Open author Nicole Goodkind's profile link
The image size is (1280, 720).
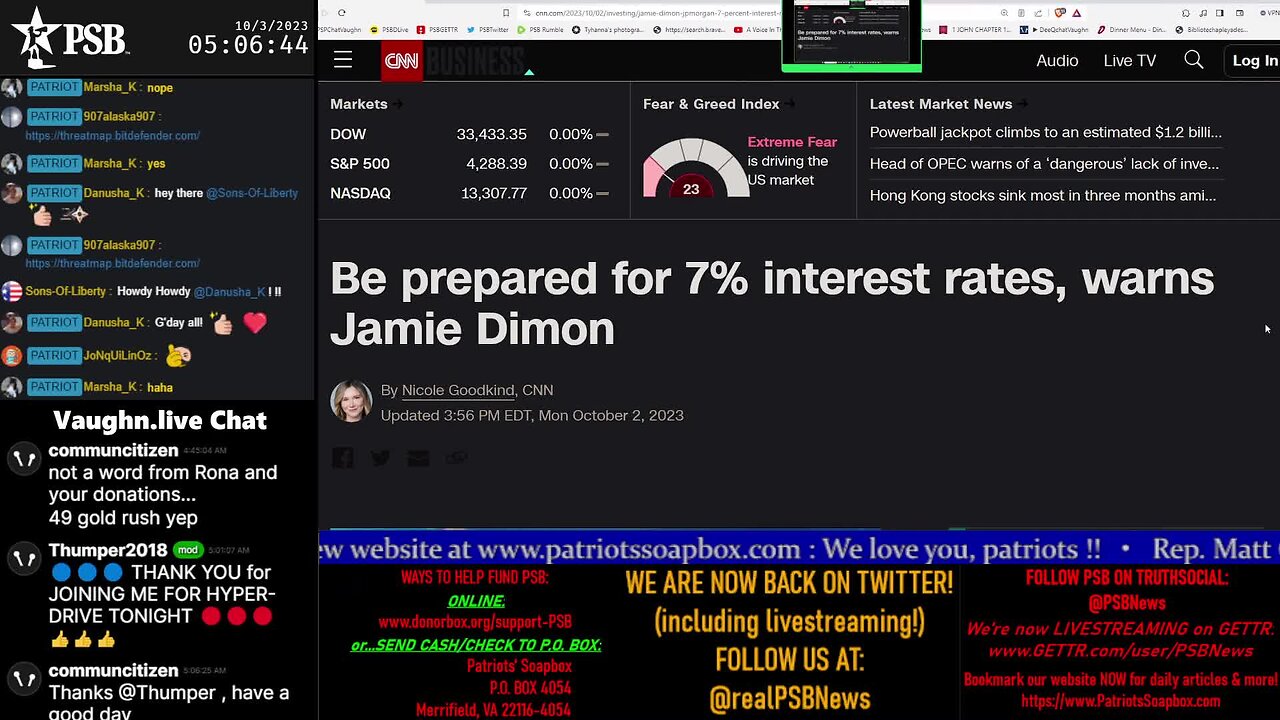click(x=458, y=390)
